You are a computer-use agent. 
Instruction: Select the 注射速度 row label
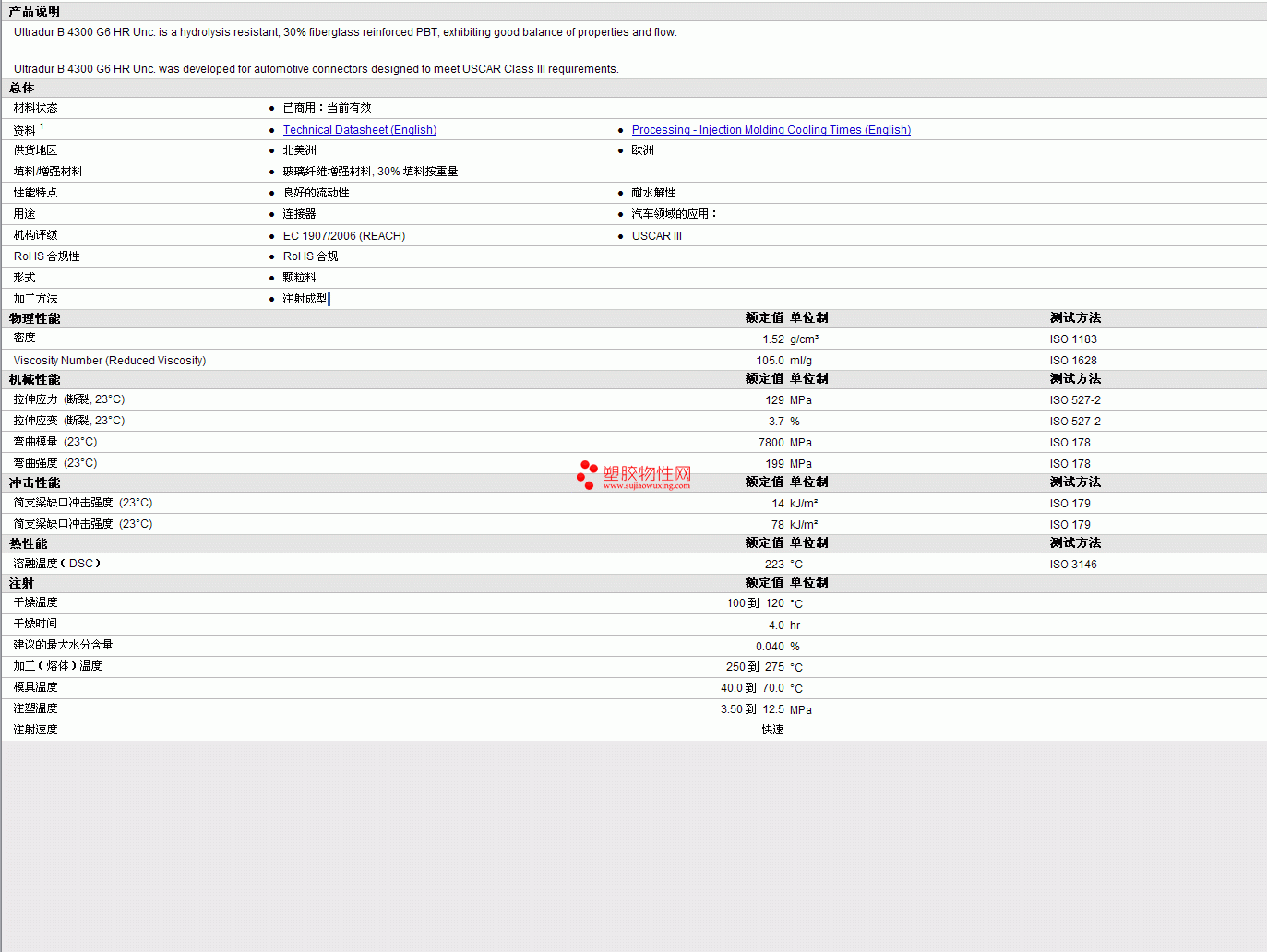point(35,730)
